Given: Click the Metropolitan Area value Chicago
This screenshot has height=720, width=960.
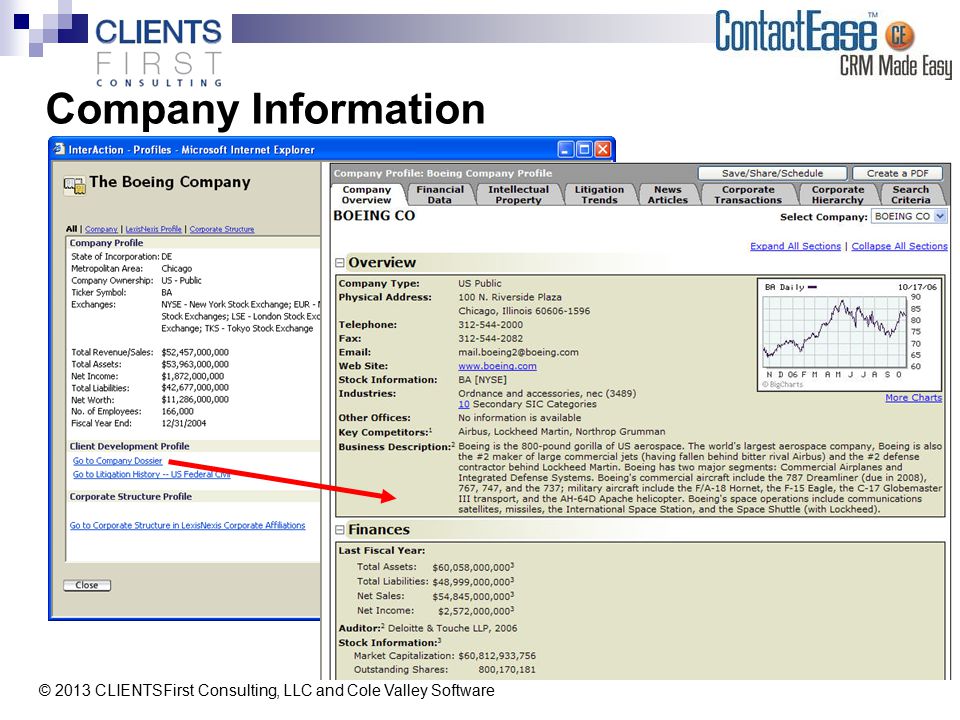Looking at the screenshot, I should click(x=176, y=268).
